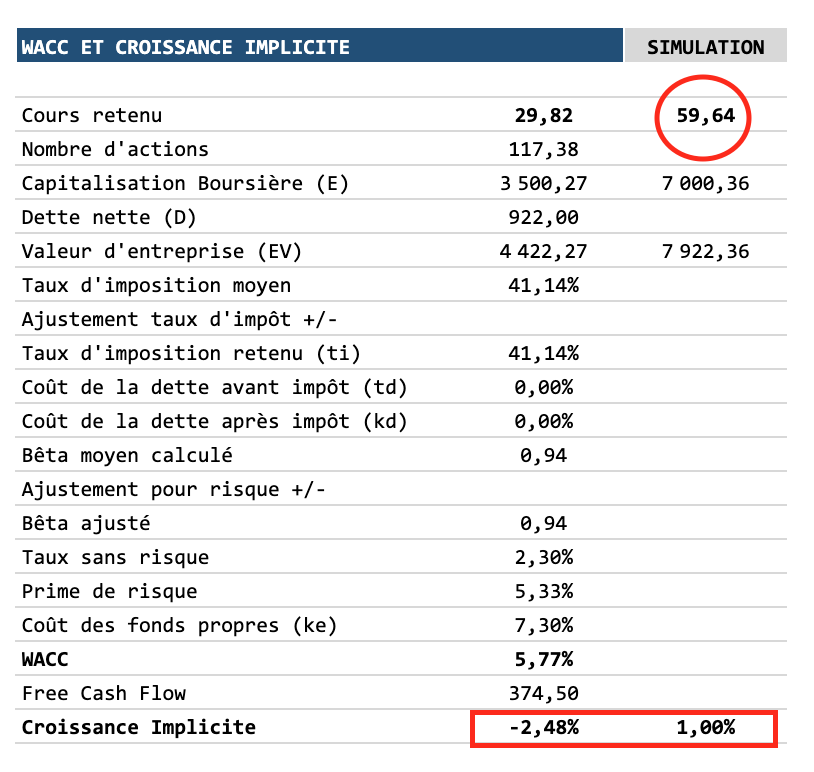The width and height of the screenshot is (814, 772).
Task: Click the Nombre d'actions value 117,38
Action: coord(543,150)
